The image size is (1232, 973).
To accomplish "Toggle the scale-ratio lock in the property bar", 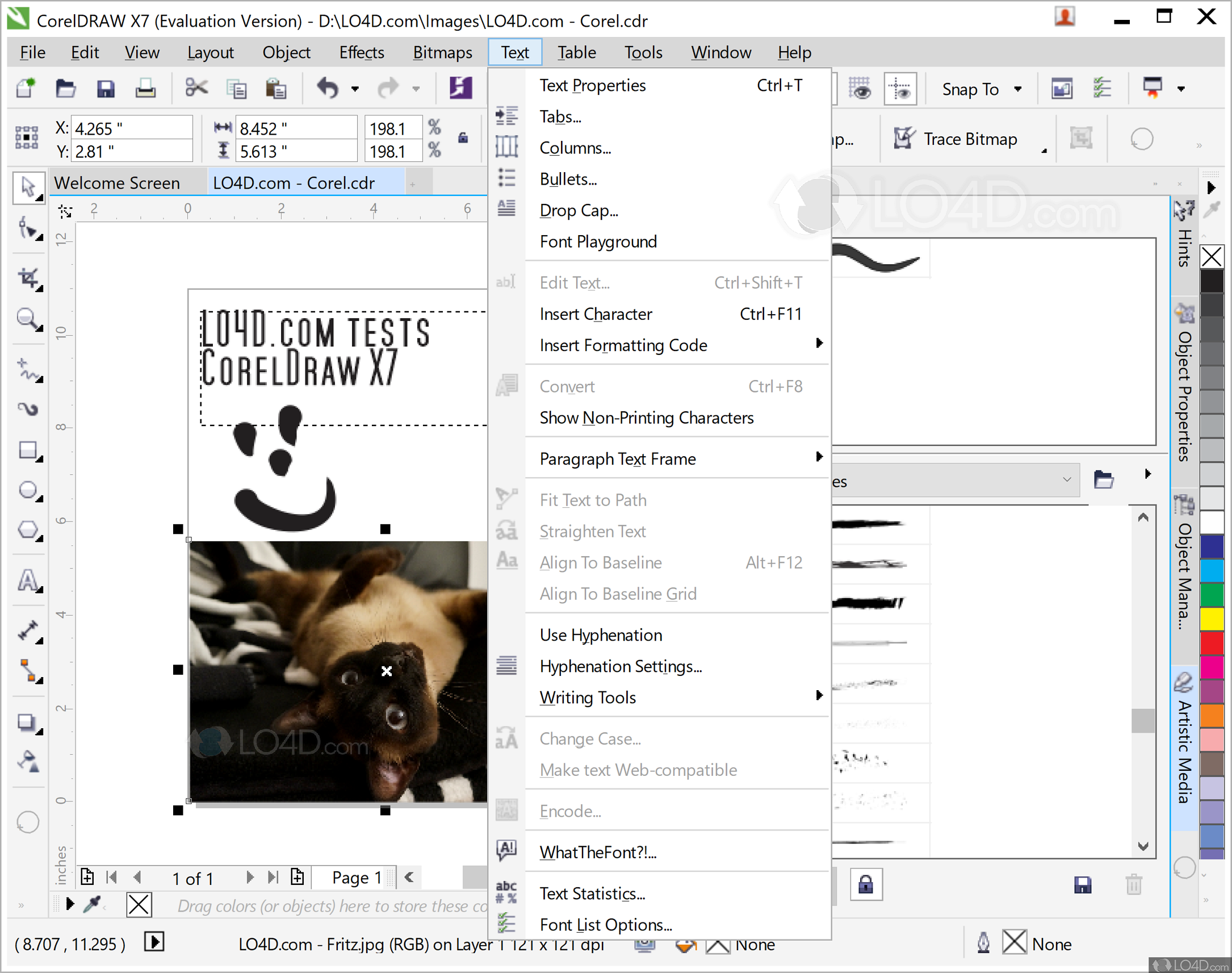I will tap(463, 138).
